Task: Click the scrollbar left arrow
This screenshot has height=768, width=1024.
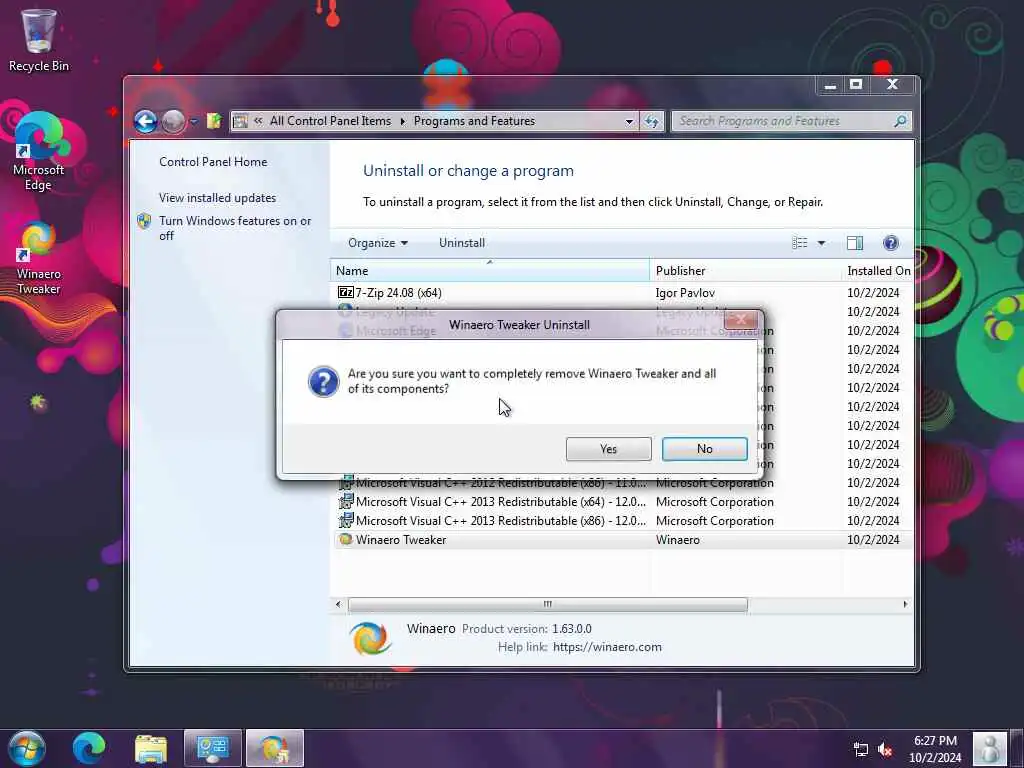Action: pyautogui.click(x=338, y=604)
